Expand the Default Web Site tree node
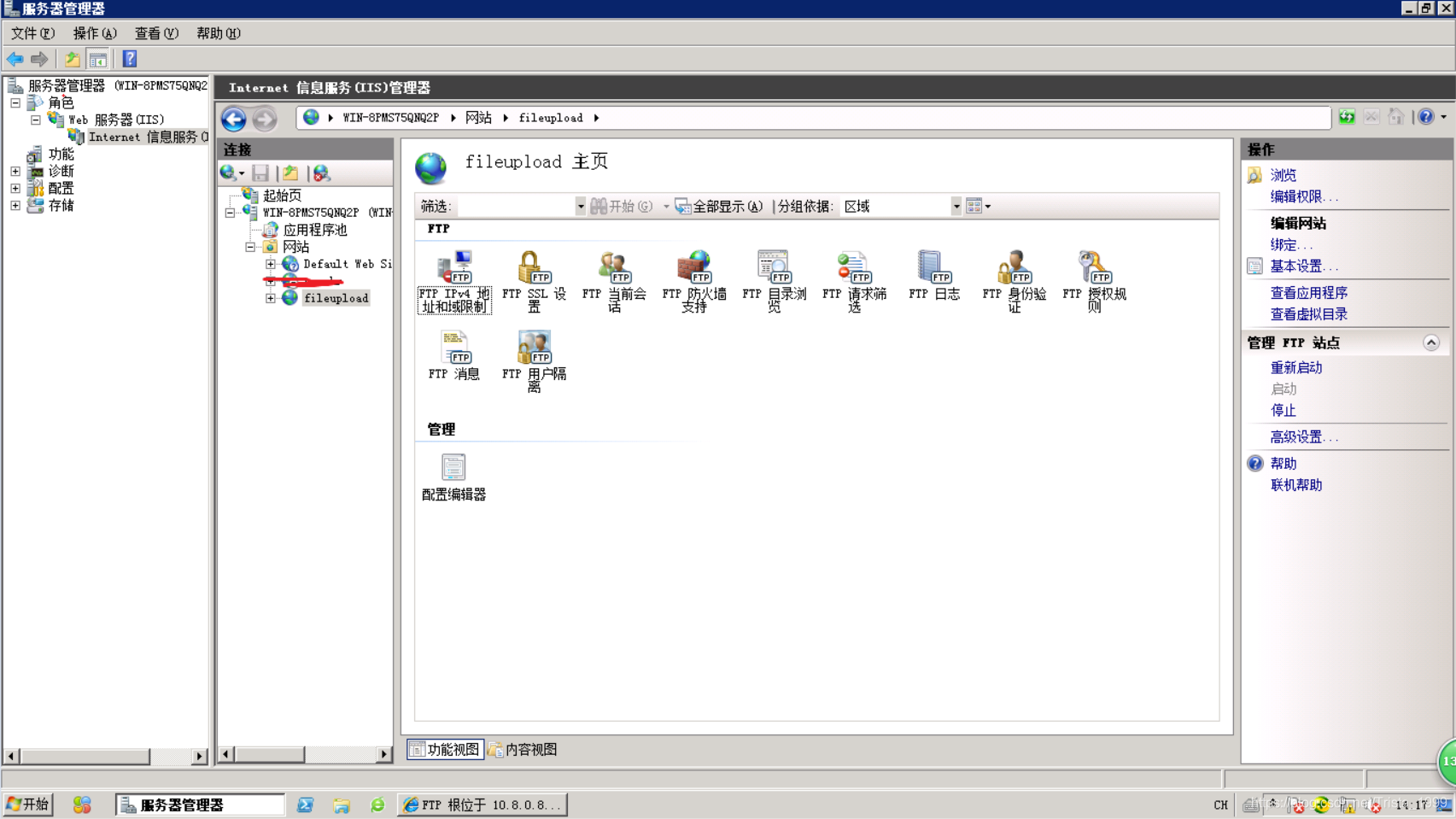This screenshot has height=819, width=1456. pos(271,264)
